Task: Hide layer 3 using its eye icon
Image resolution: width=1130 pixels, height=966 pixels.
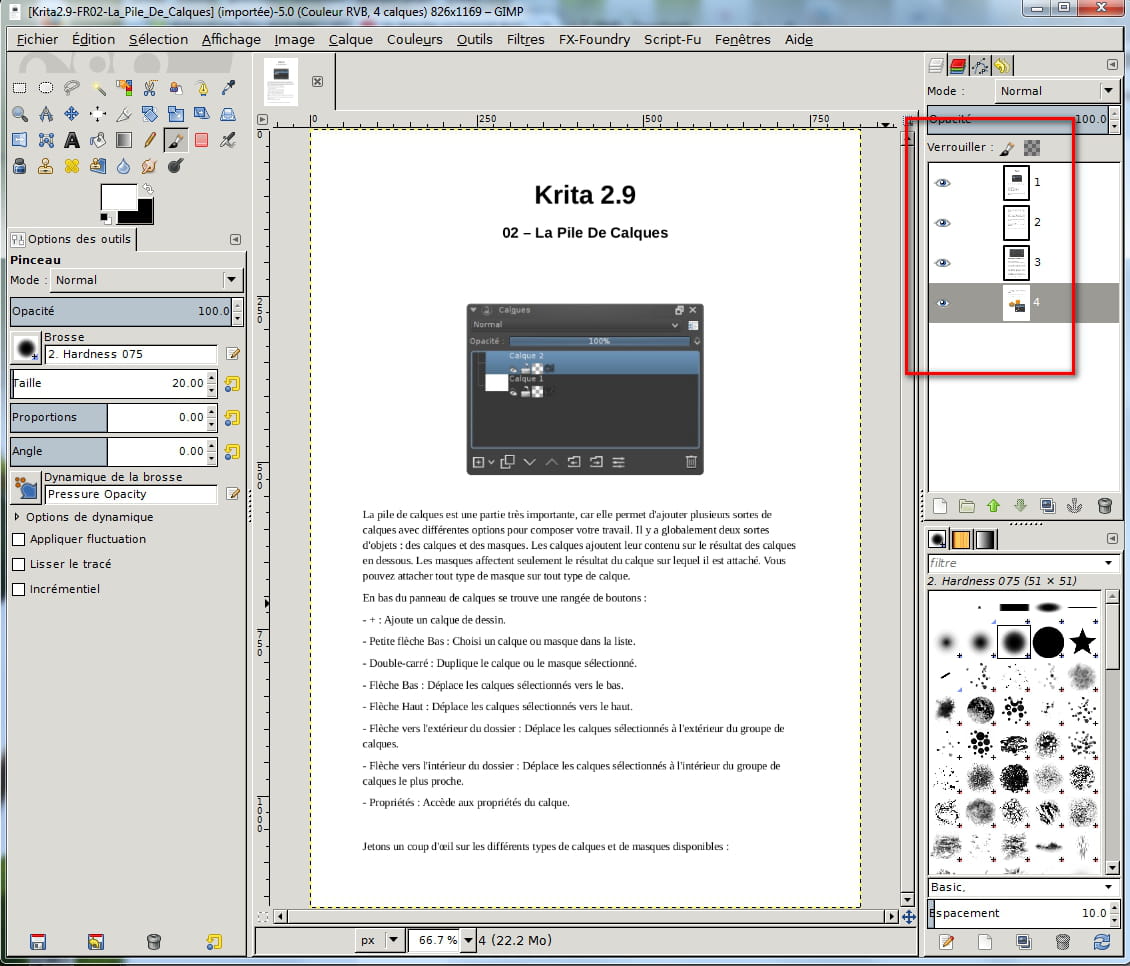Action: point(943,263)
